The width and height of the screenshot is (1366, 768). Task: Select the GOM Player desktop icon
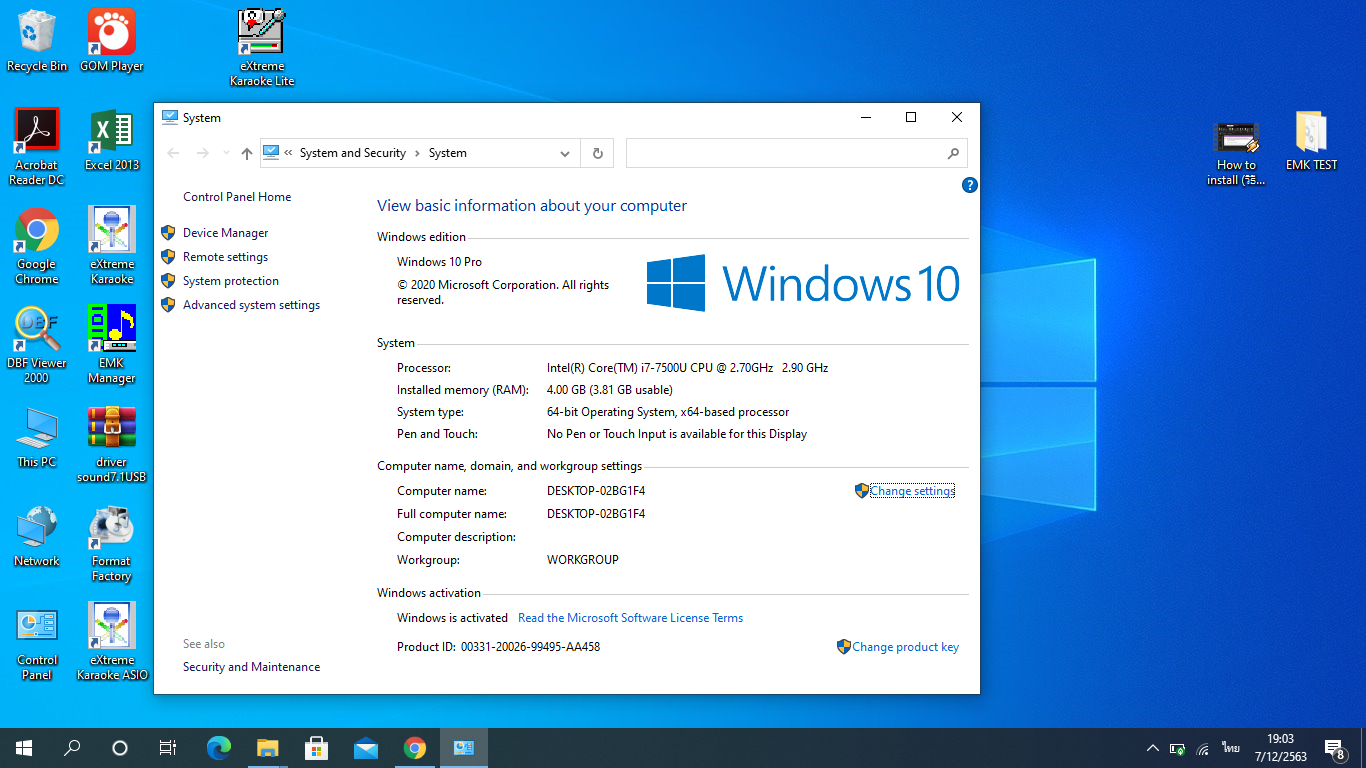[x=112, y=40]
